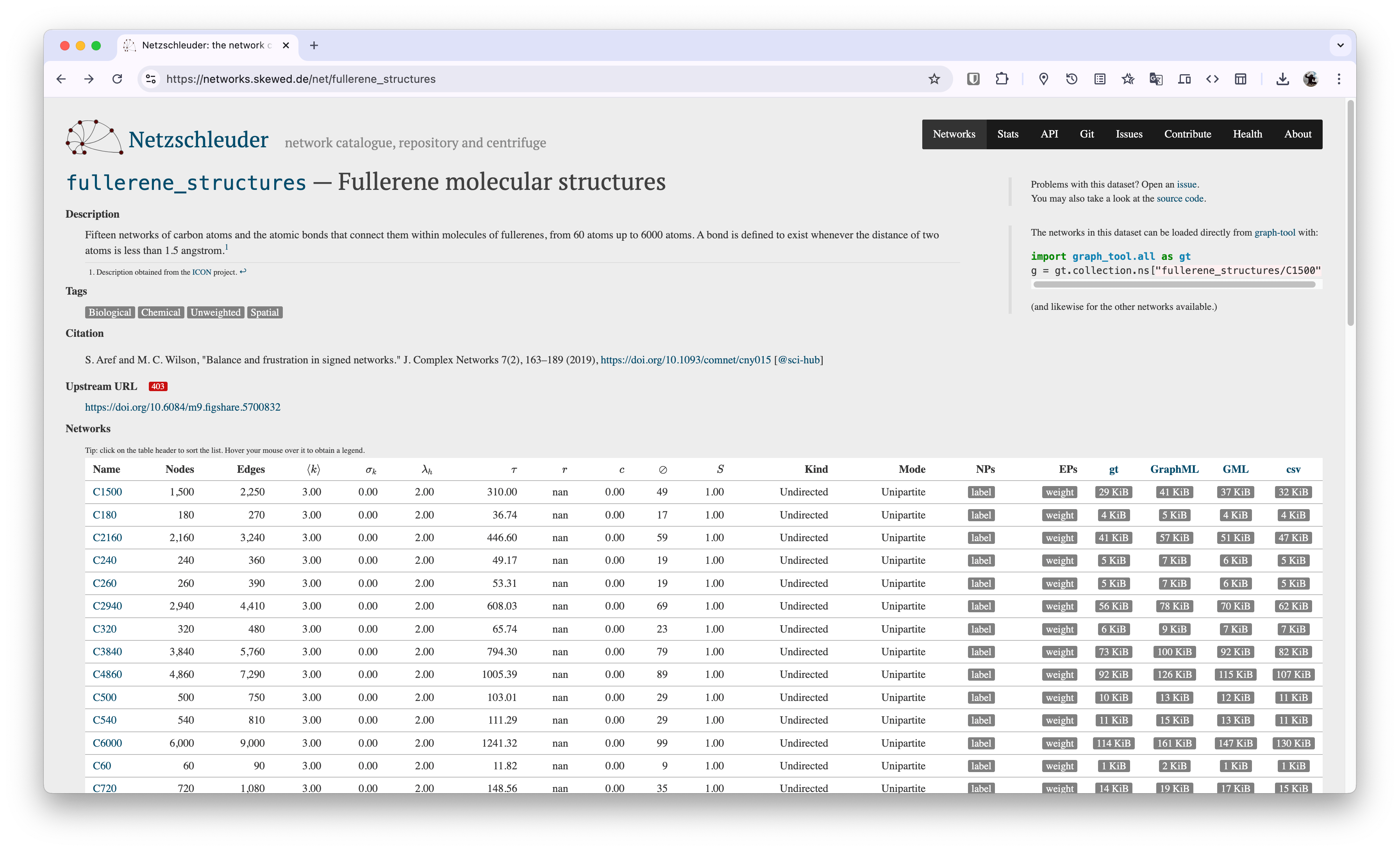Open the C2940 network link
This screenshot has width=1400, height=851.
coord(107,606)
